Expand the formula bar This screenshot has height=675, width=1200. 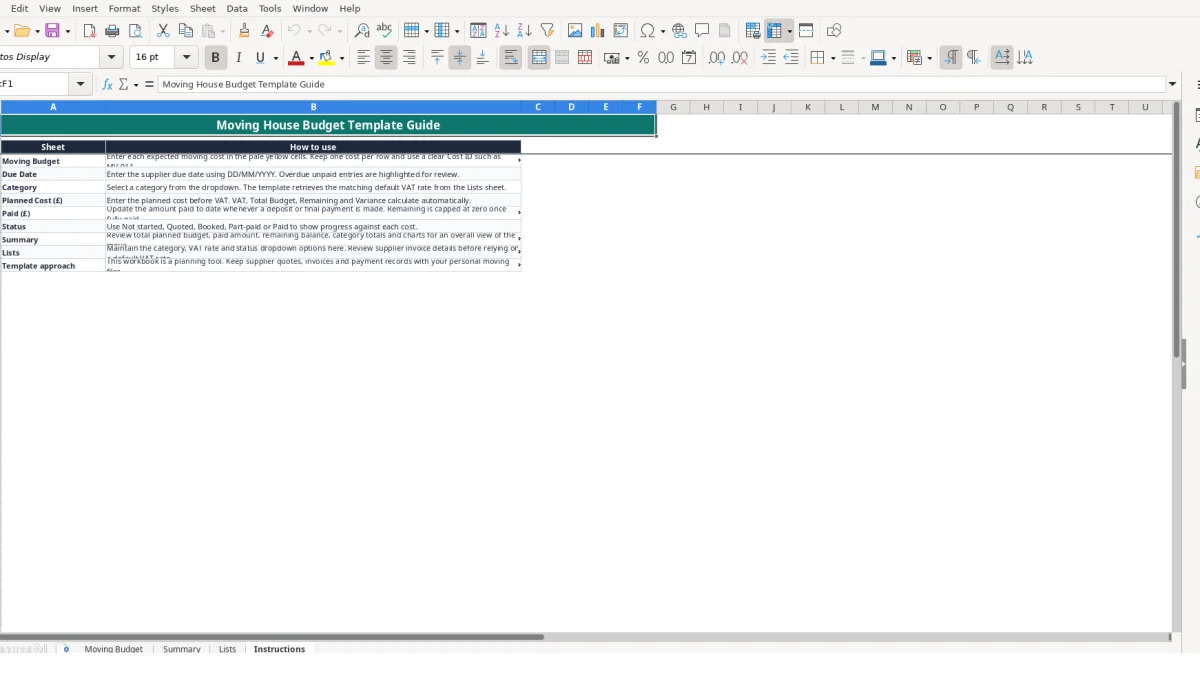(x=1173, y=84)
